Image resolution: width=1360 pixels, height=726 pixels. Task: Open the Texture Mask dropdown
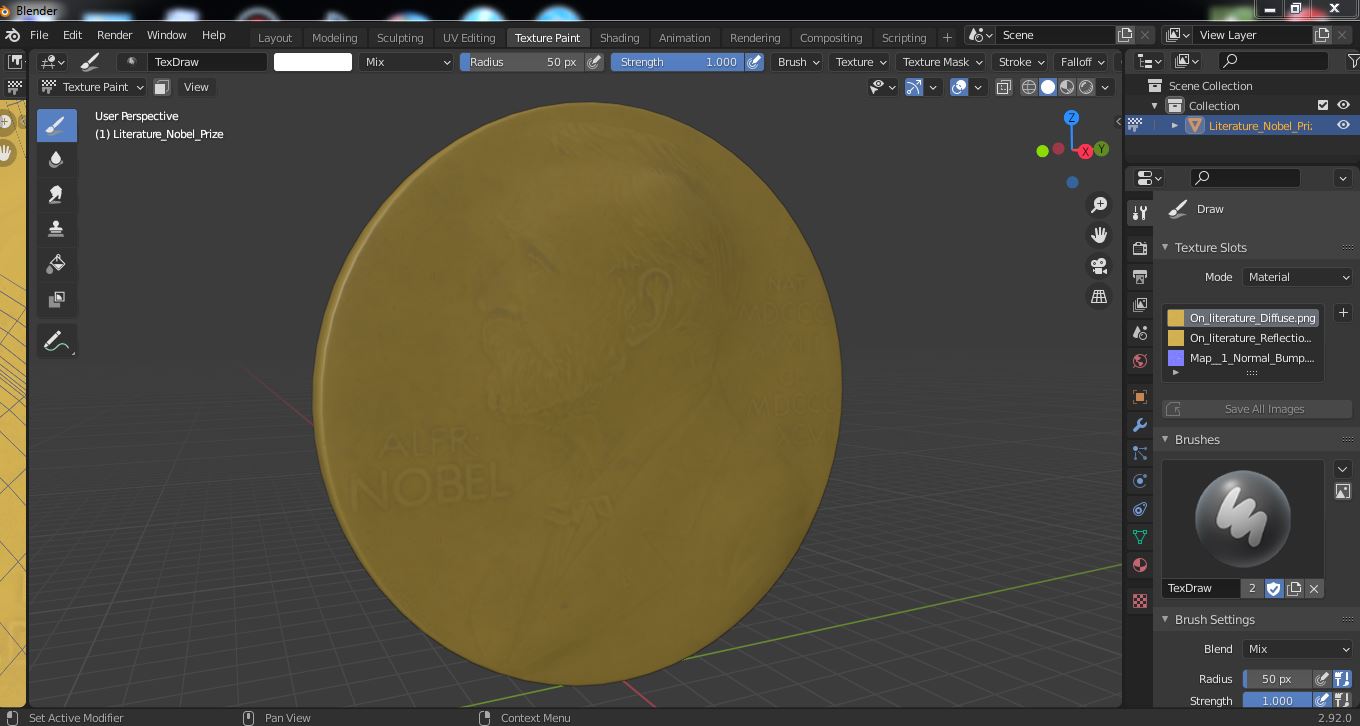point(942,62)
